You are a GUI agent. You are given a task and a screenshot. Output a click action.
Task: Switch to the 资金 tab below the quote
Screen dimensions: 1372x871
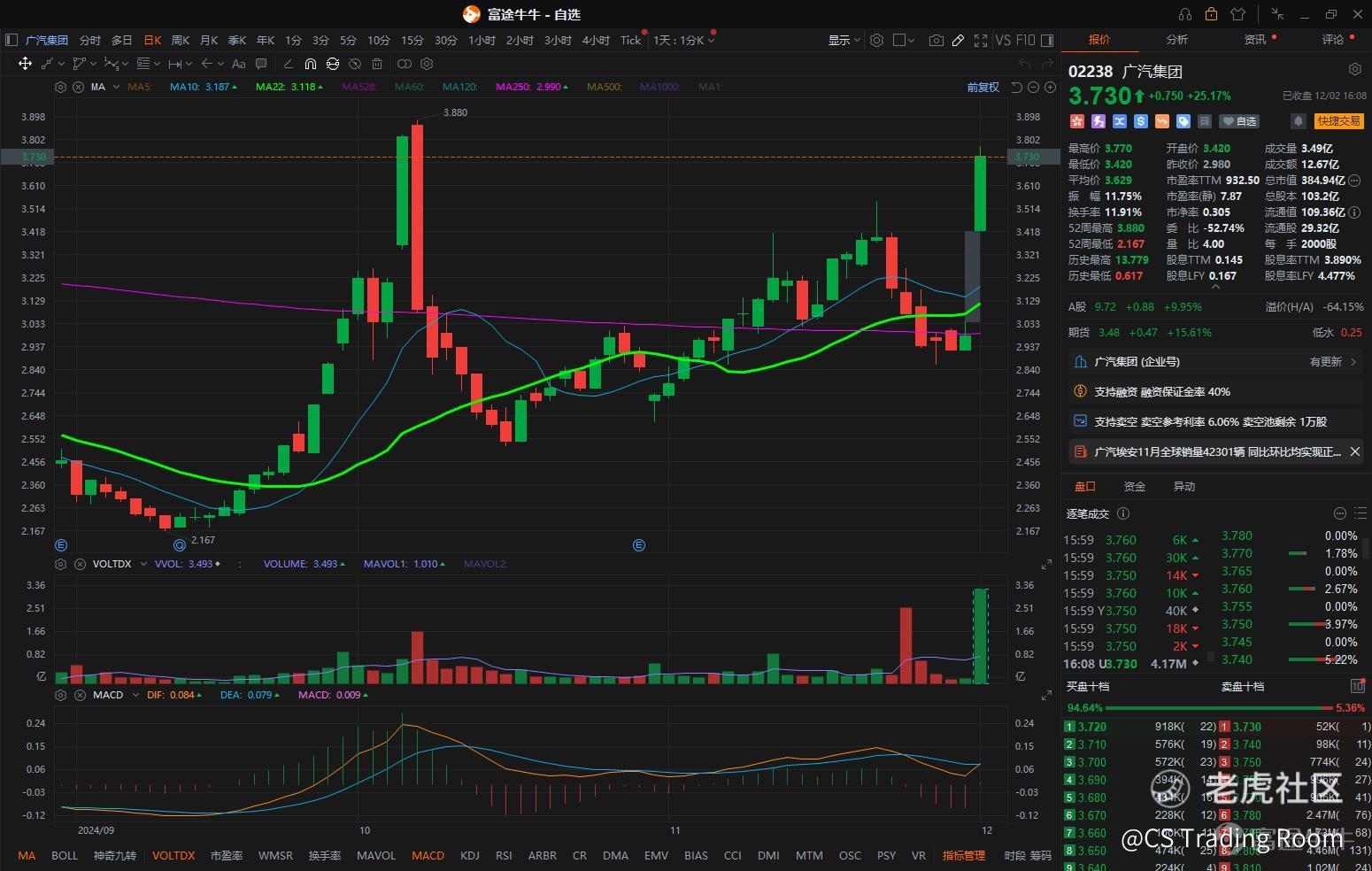tap(1135, 486)
